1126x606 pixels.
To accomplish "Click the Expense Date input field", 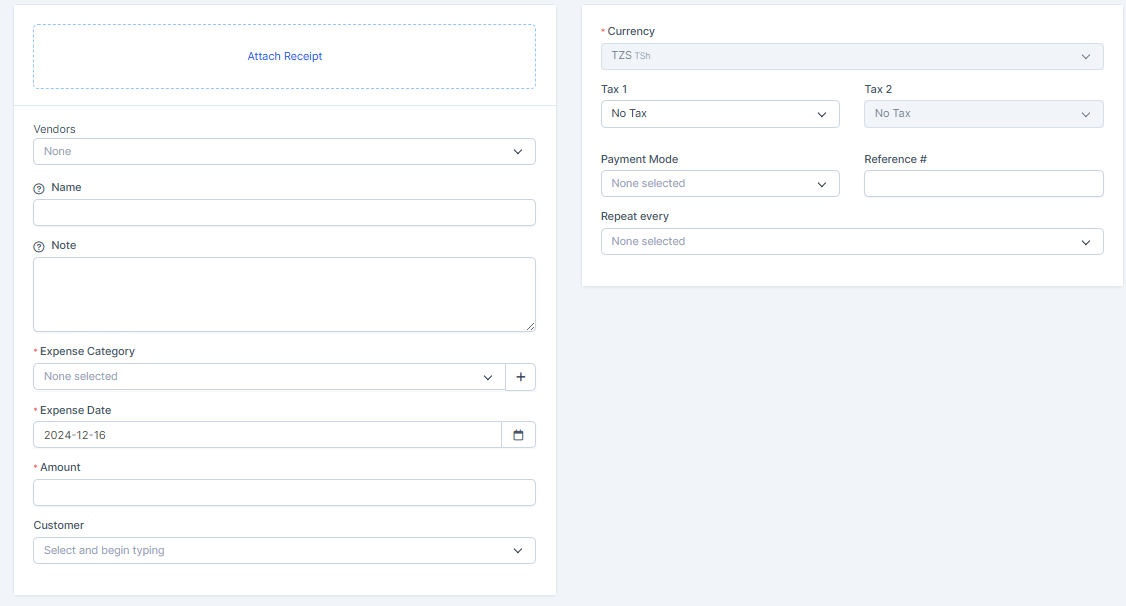I will 267,435.
